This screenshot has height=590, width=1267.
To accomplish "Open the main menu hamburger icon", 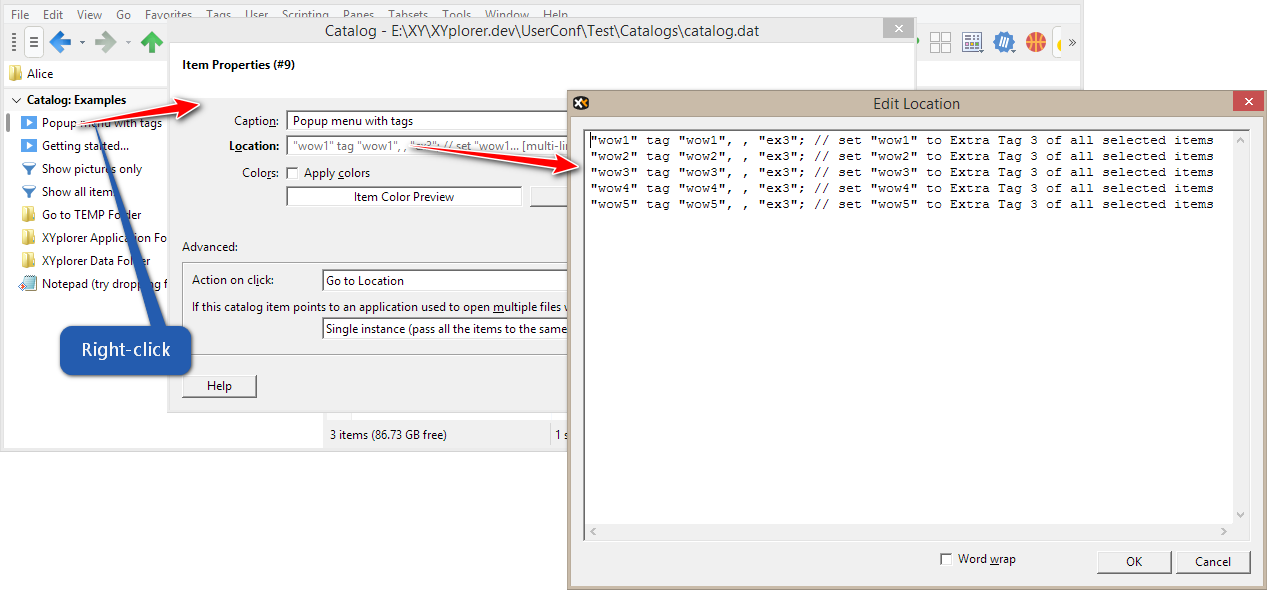I will click(33, 42).
